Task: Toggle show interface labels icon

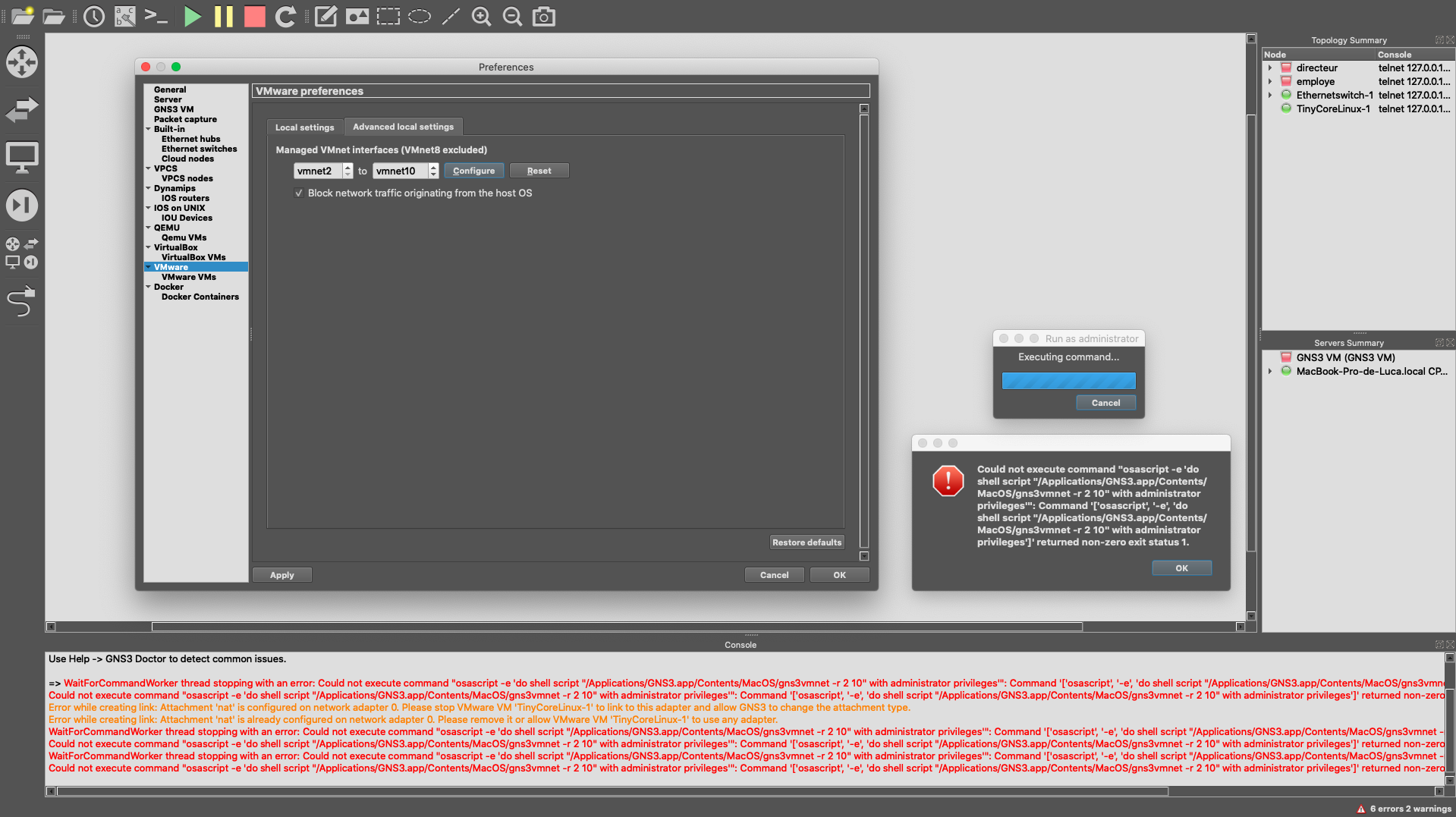Action: (x=124, y=16)
